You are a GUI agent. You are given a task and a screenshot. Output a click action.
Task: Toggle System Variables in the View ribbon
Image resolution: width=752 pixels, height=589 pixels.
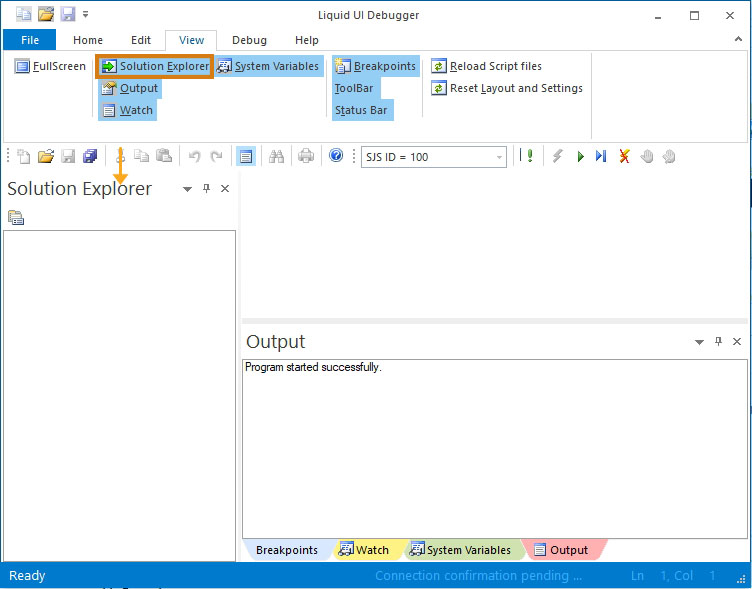[x=268, y=66]
